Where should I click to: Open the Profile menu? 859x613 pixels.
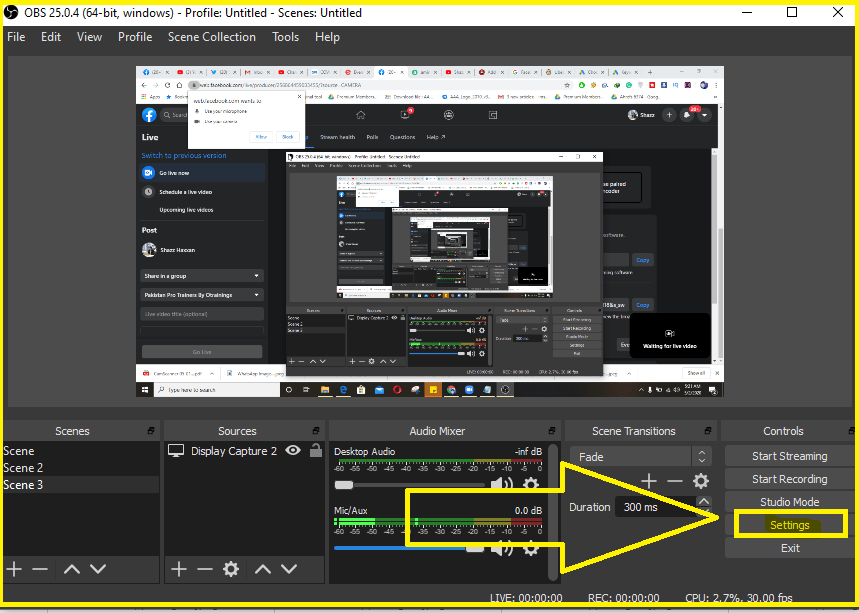(135, 37)
